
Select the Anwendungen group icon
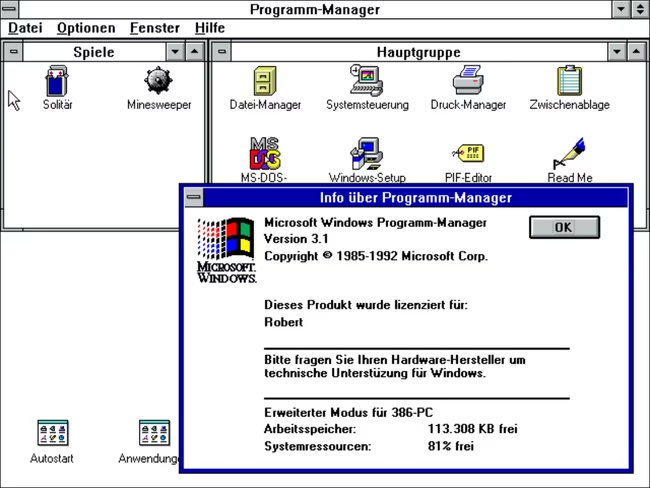154,432
